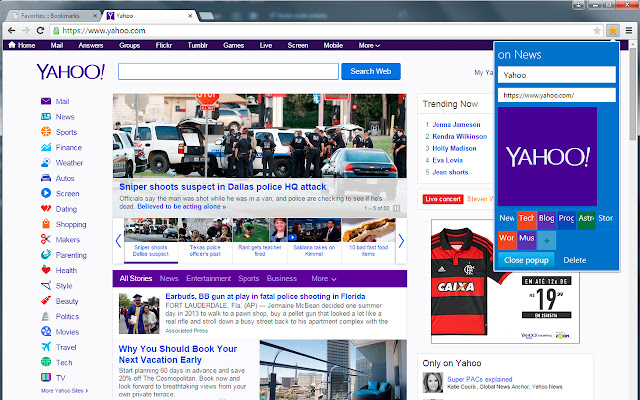This screenshot has height=400, width=640.
Task: Click the gray bookmark star in address bar
Action: click(597, 31)
